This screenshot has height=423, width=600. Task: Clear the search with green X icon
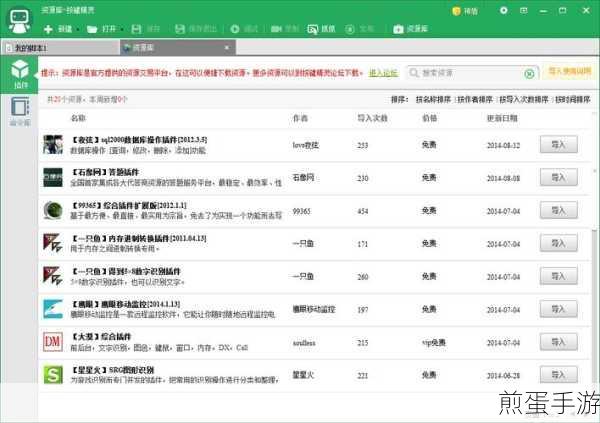529,73
